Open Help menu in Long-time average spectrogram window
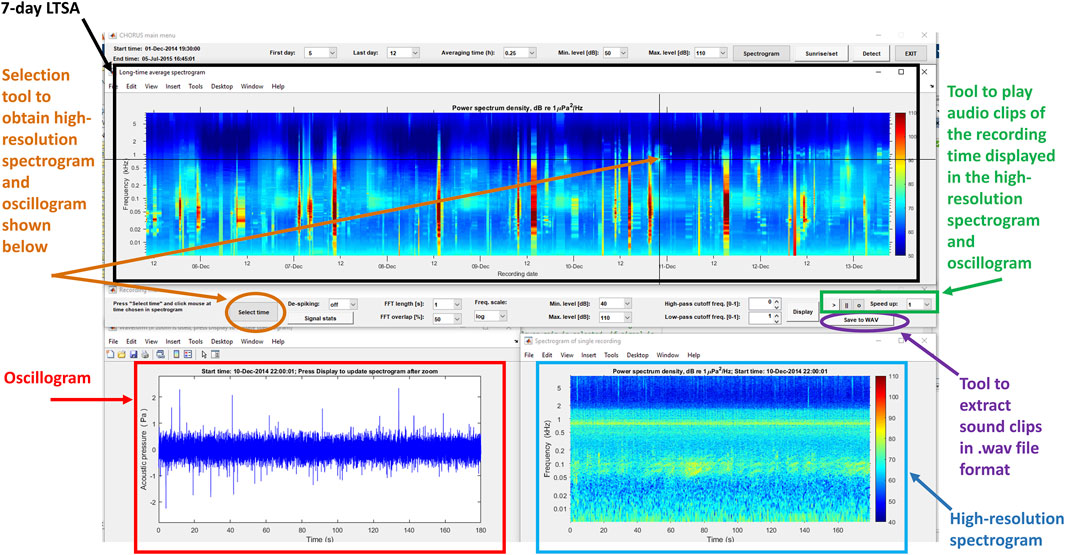This screenshot has width=1065, height=555. point(278,86)
